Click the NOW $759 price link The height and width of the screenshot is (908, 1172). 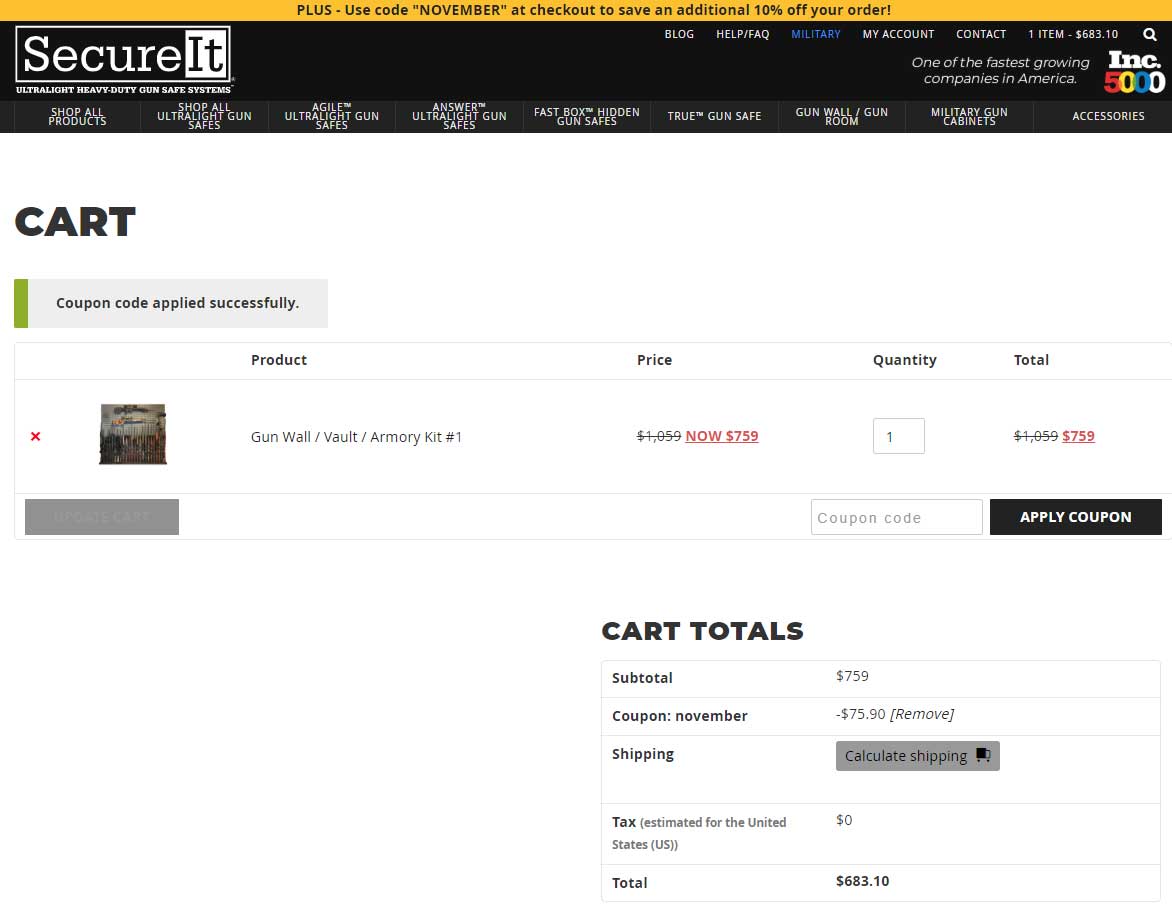click(721, 436)
